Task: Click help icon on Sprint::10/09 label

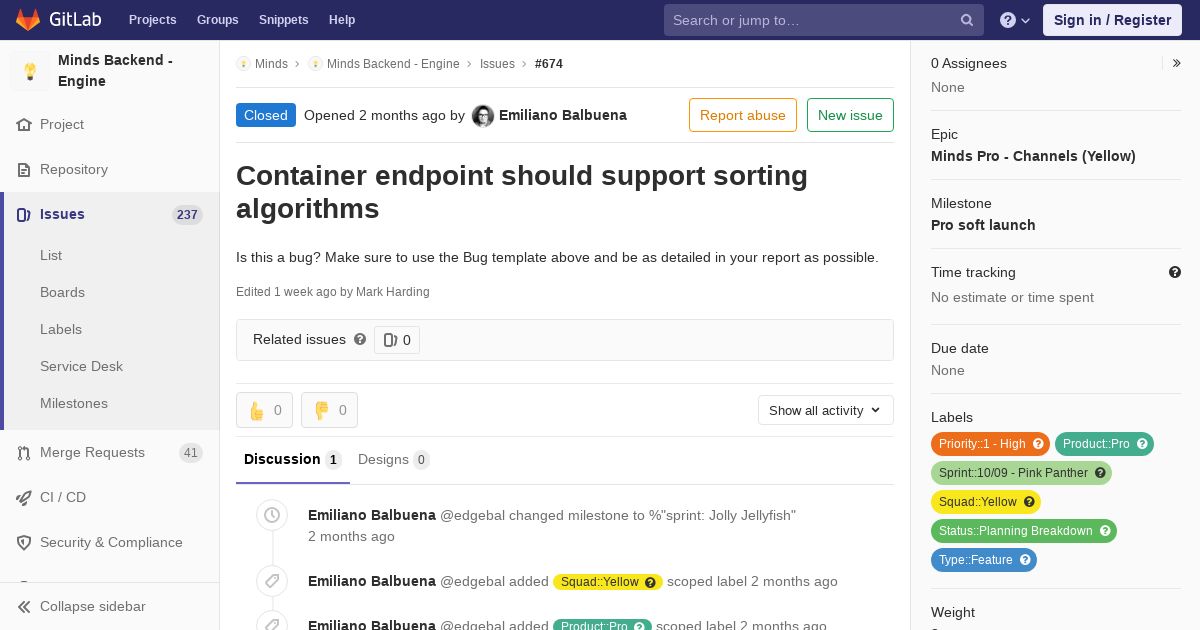Action: point(1100,473)
